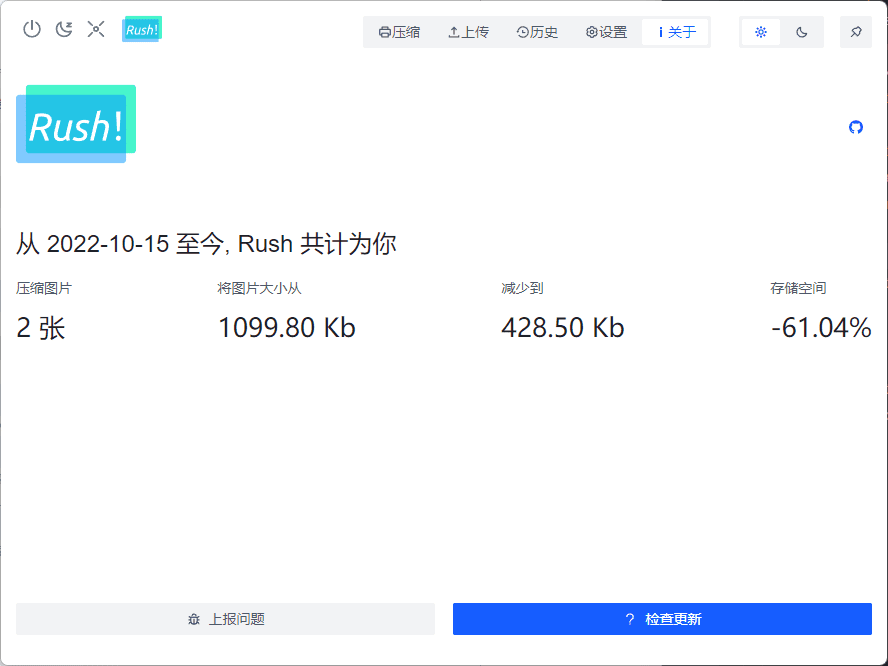This screenshot has height=666, width=888.
Task: Open the GitHub repository icon link
Action: click(856, 127)
